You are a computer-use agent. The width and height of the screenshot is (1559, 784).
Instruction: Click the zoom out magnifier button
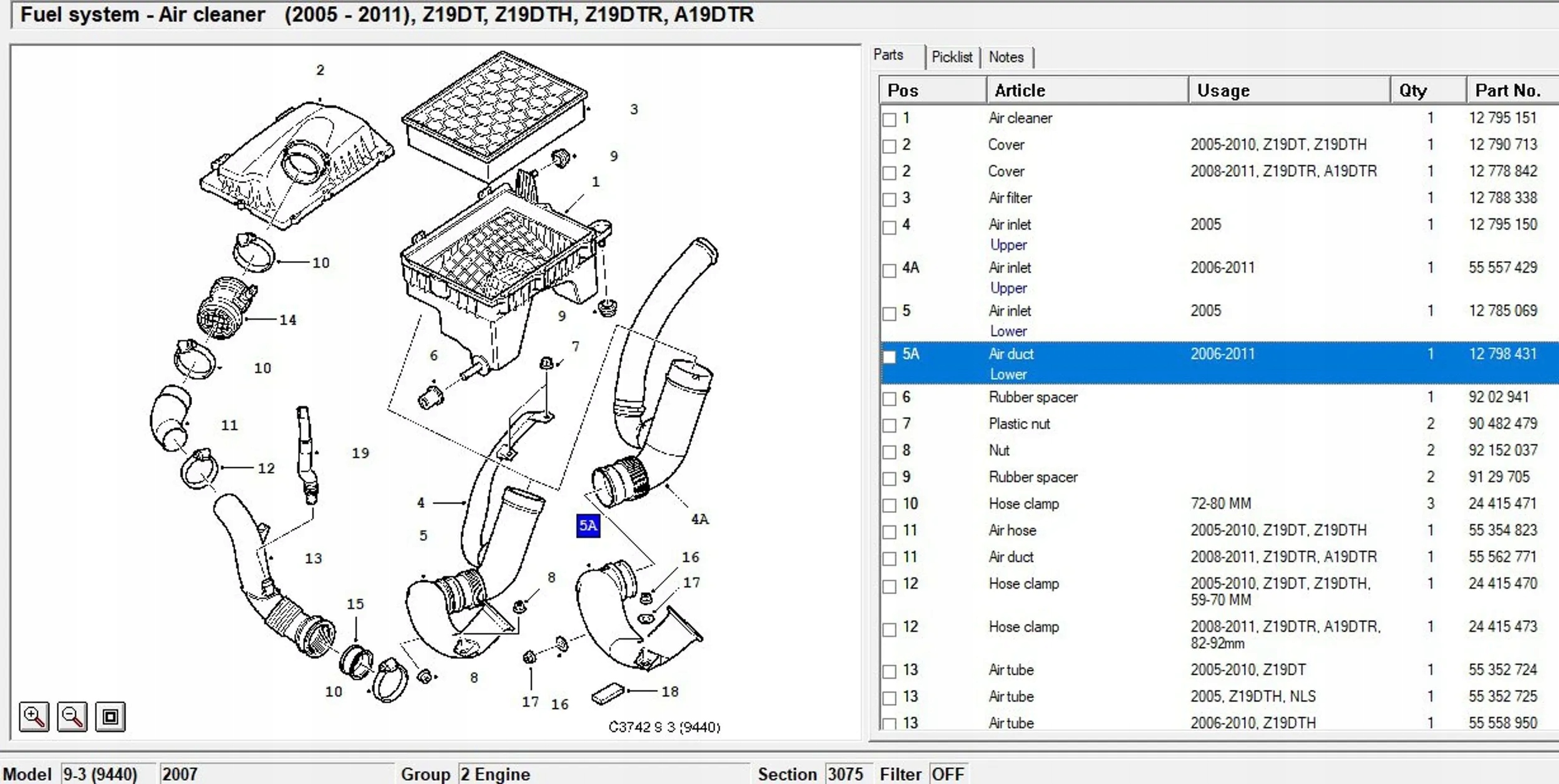tap(72, 717)
